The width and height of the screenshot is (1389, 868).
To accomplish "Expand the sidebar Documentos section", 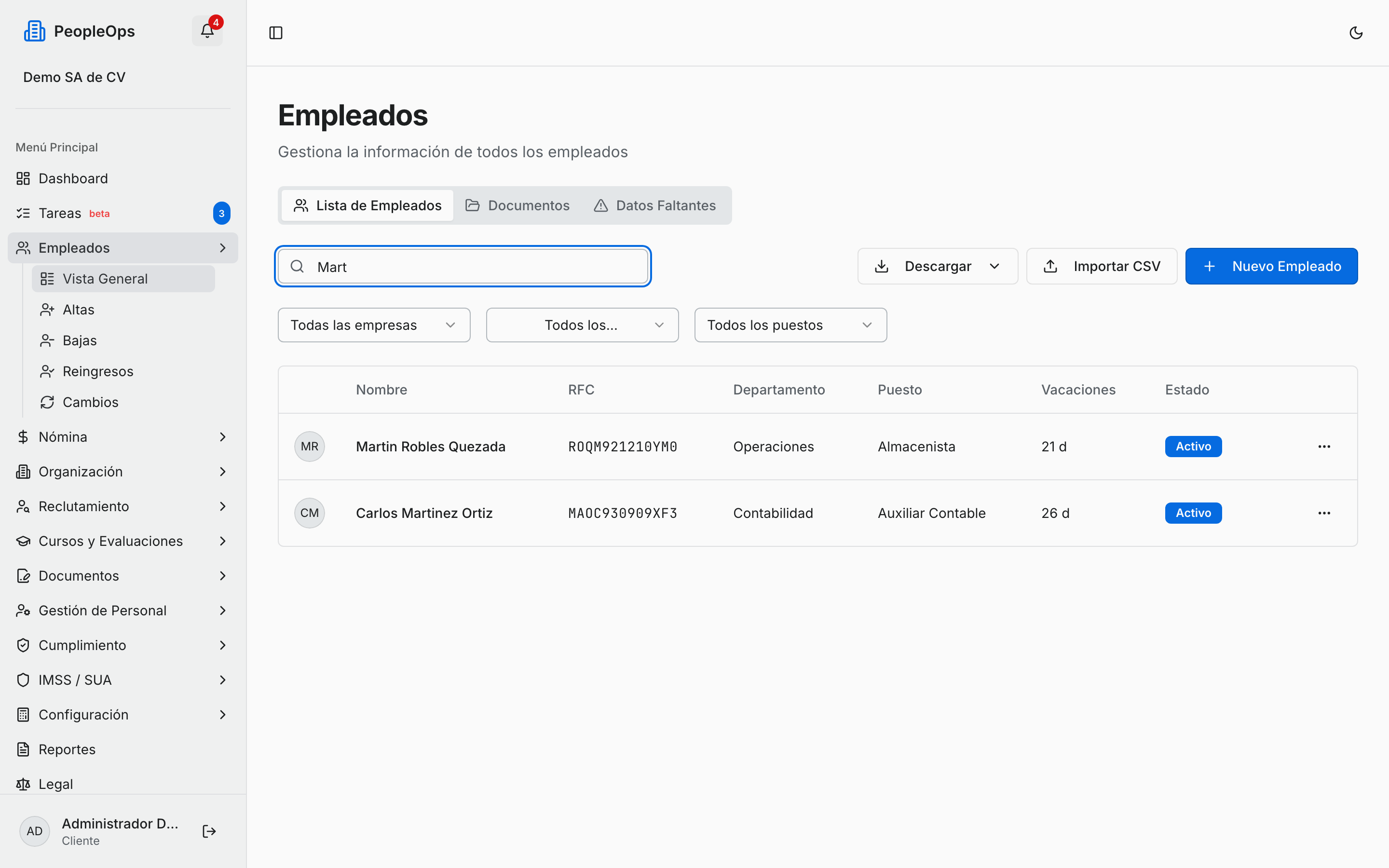I will click(123, 576).
